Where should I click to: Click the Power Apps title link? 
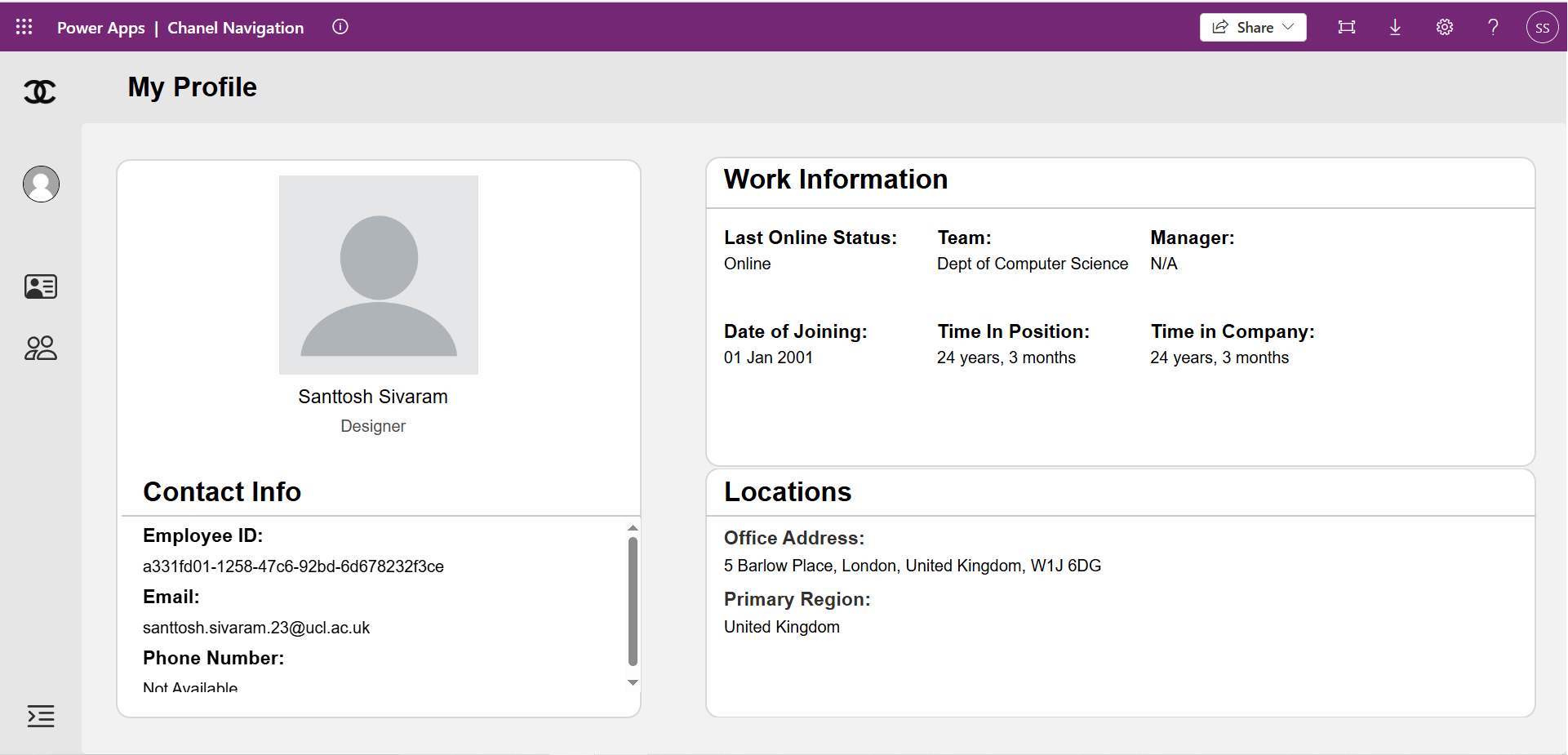(101, 28)
